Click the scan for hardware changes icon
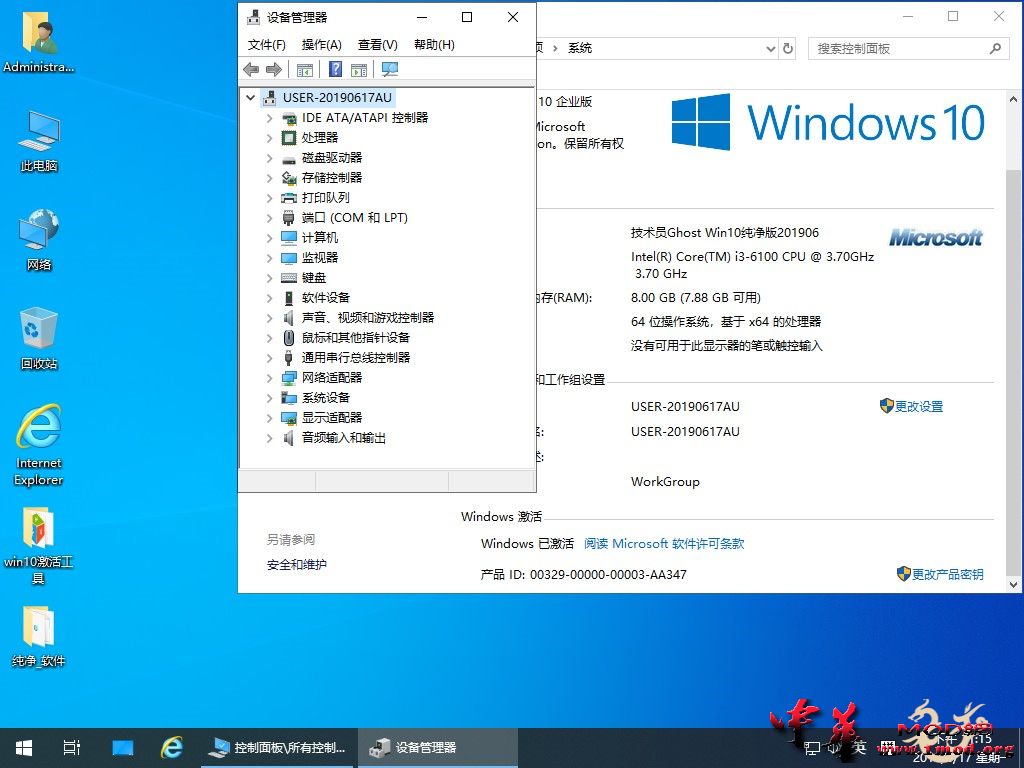1024x768 pixels. 390,69
